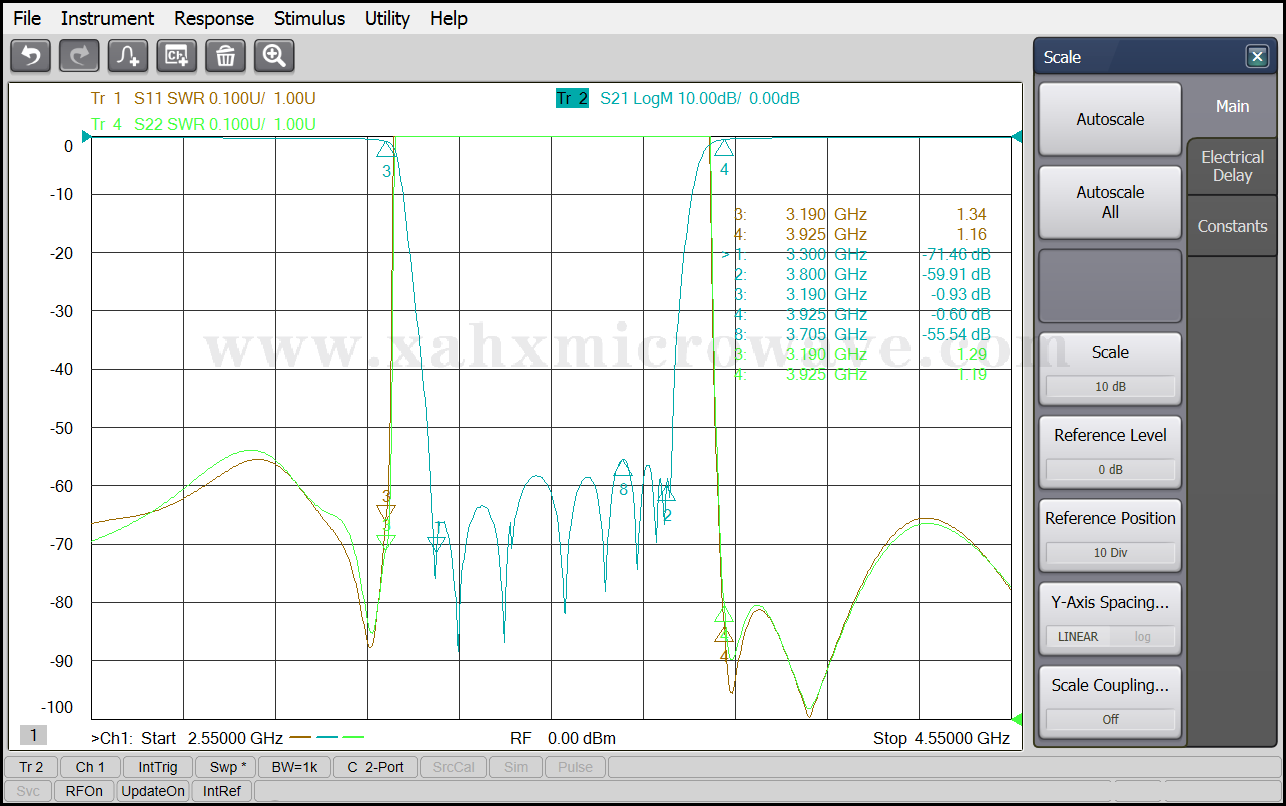The image size is (1286, 806).
Task: Click marker 2 in the stopband
Action: (667, 494)
